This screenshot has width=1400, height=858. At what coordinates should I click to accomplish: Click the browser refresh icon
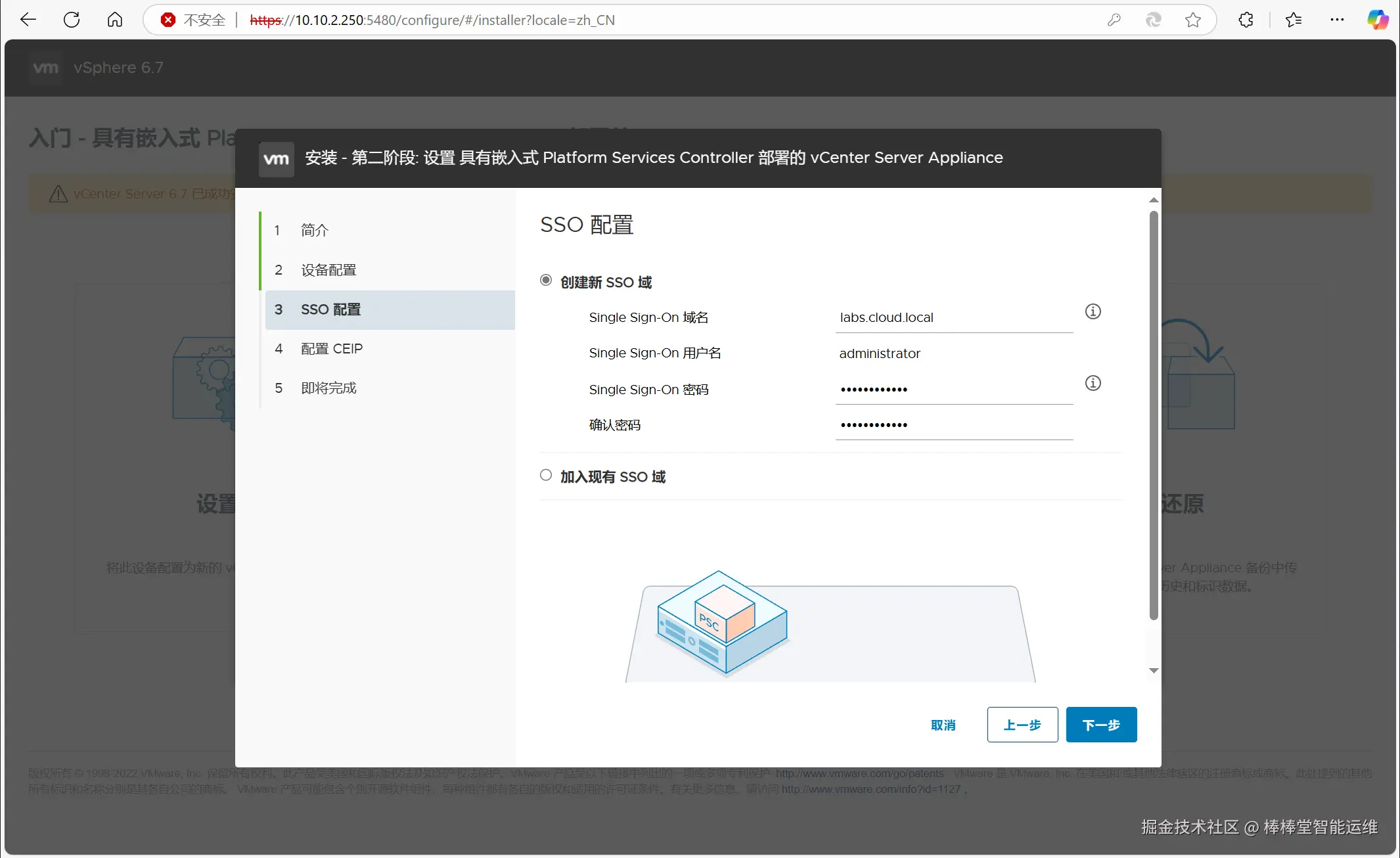pyautogui.click(x=72, y=20)
